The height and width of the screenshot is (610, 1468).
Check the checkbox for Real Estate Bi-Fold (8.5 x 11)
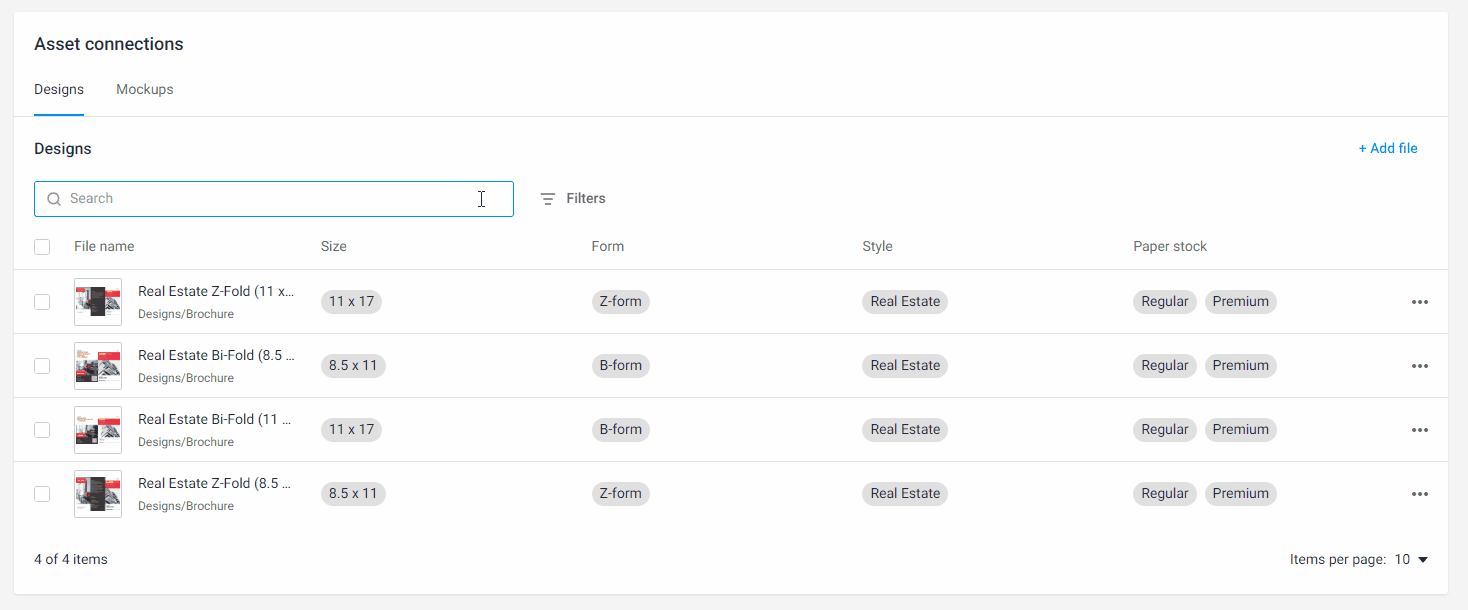tap(42, 365)
